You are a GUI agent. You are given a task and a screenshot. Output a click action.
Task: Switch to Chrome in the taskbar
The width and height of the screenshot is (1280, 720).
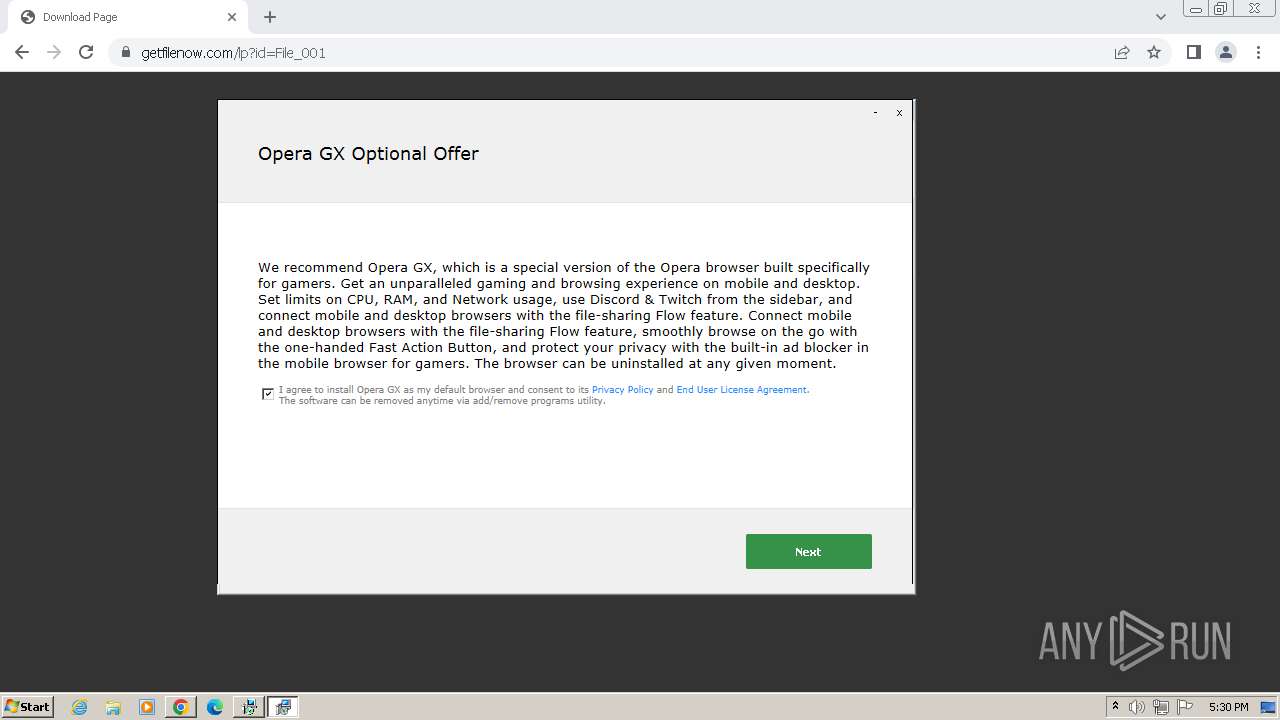coord(181,707)
